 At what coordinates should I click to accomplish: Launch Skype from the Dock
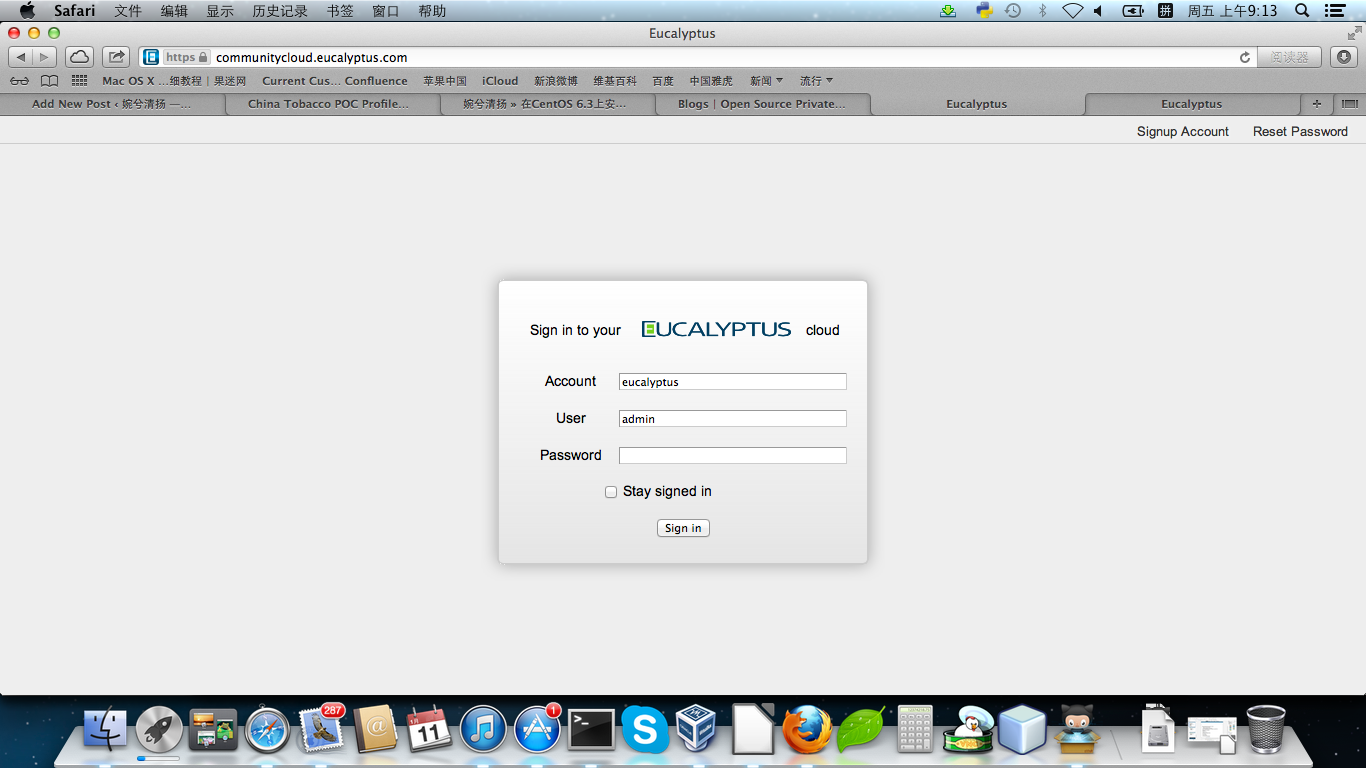[645, 730]
